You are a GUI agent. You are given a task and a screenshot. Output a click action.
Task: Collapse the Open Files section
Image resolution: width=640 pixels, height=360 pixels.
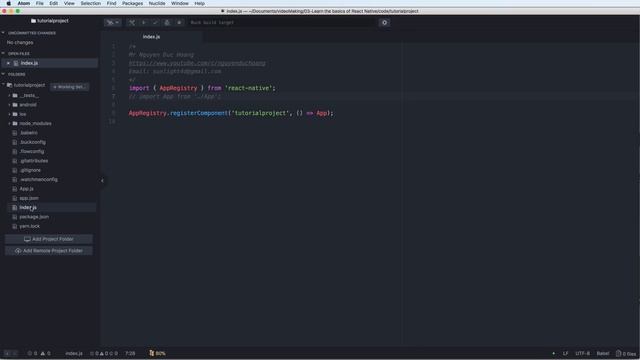4,53
